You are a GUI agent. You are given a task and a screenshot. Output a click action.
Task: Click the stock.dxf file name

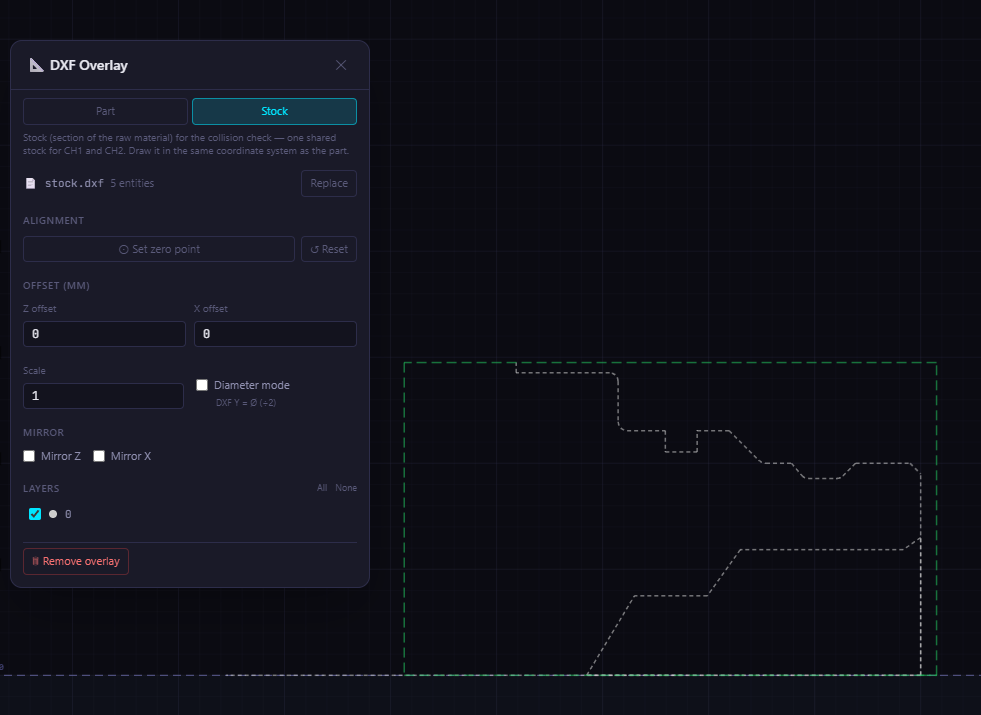pos(74,183)
